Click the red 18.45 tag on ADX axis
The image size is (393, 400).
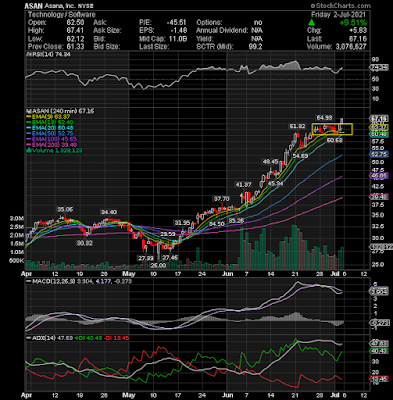pos(379,379)
